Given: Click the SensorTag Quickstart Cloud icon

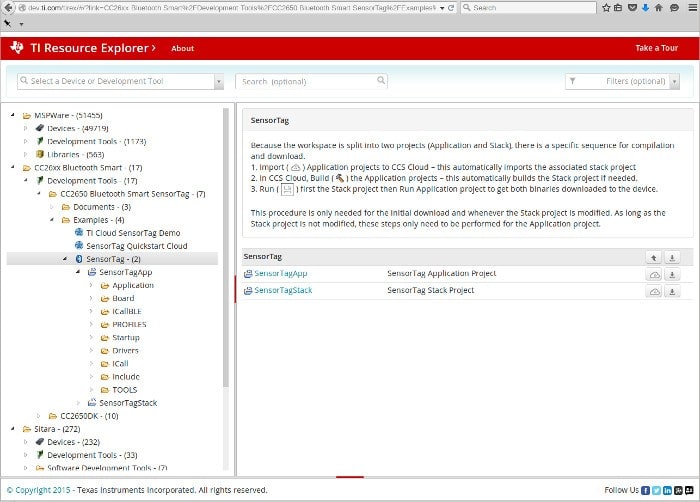Looking at the screenshot, I should click(79, 245).
